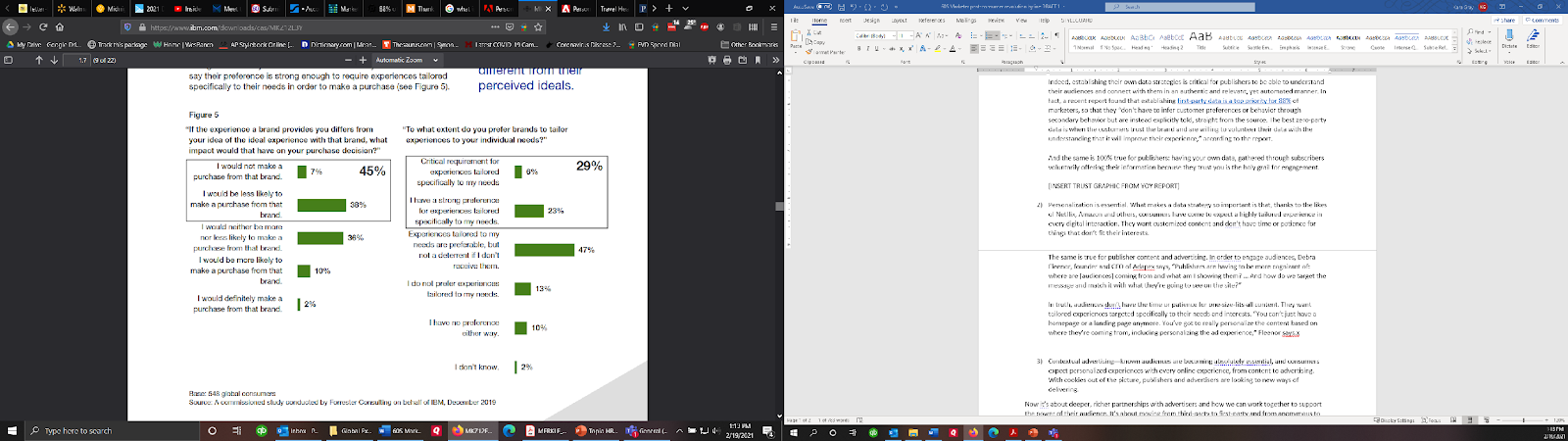The image size is (1568, 441).
Task: Open the font size dropdown
Action: 911,36
